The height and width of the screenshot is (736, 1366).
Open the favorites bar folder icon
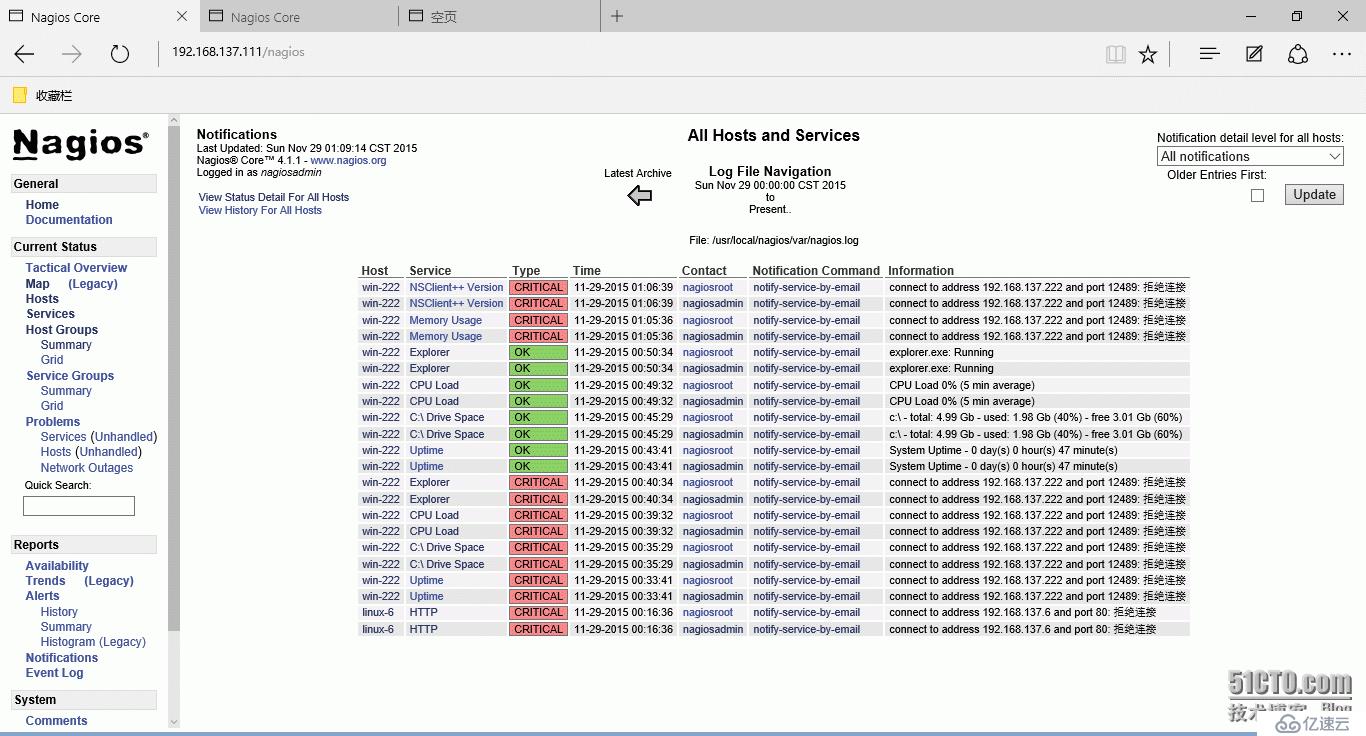coord(19,95)
